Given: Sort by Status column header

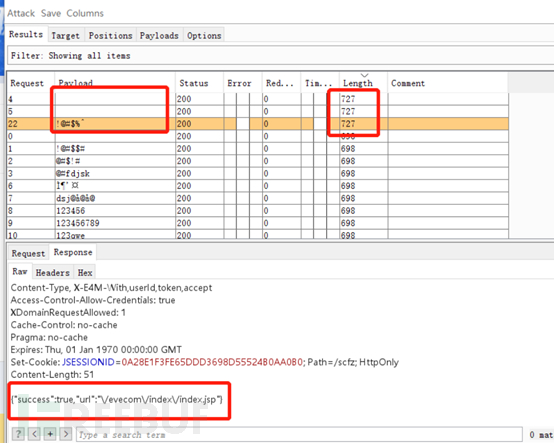Looking at the screenshot, I should click(199, 83).
